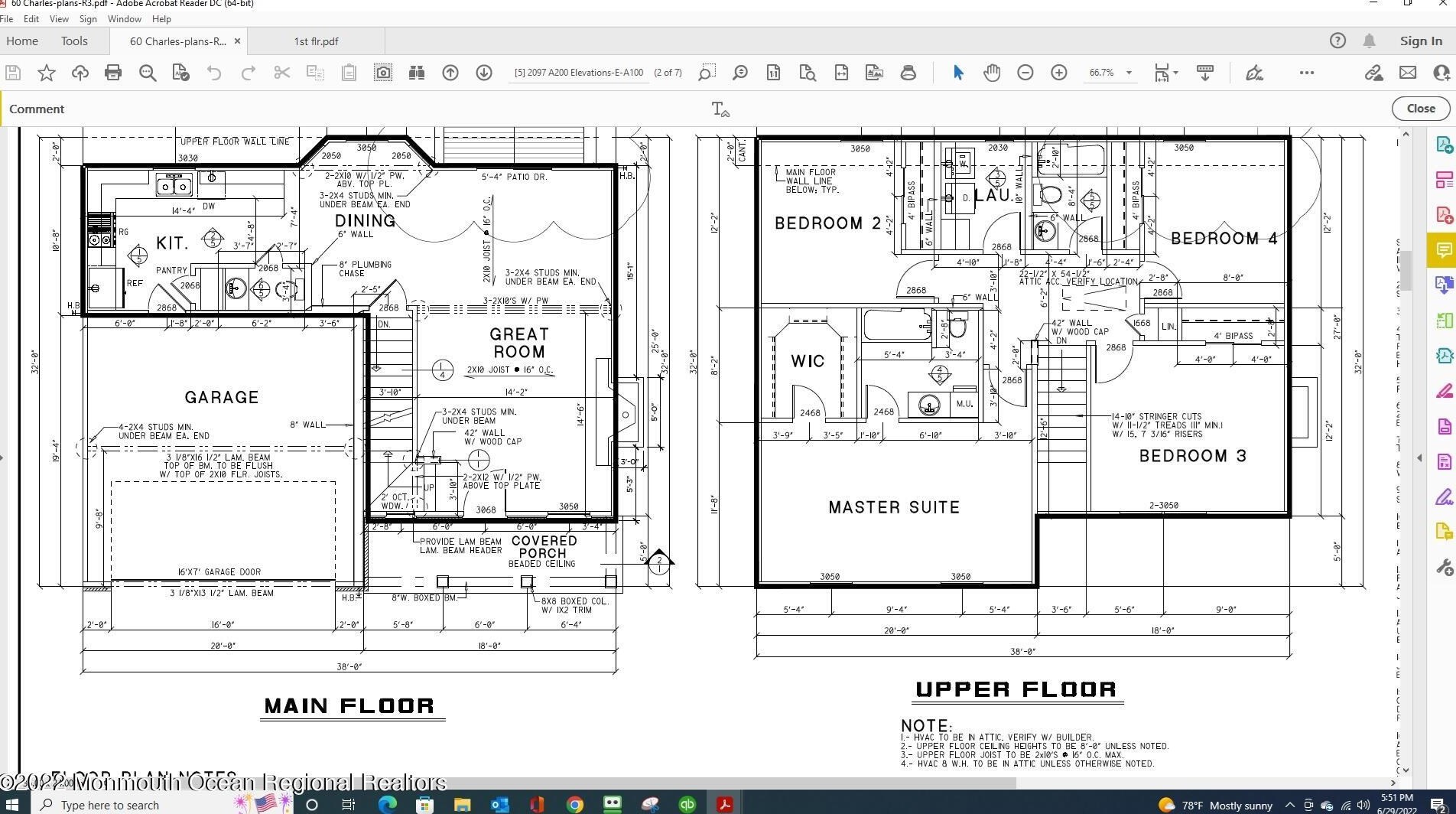Screen dimensions: 1456x814
Task: Bookmark file with star icon
Action: pos(47,73)
